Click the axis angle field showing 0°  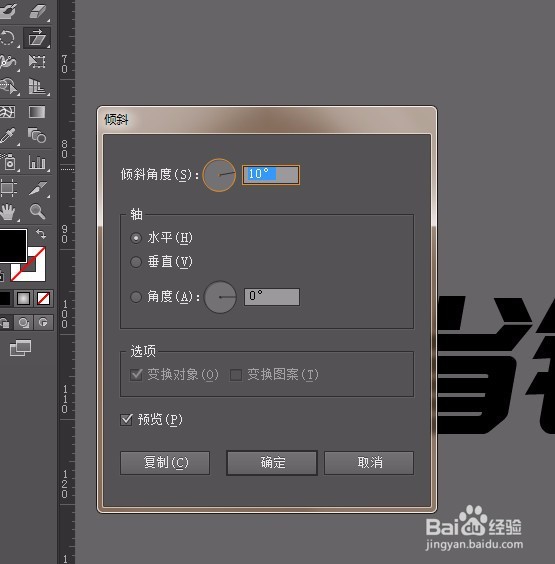tap(272, 297)
